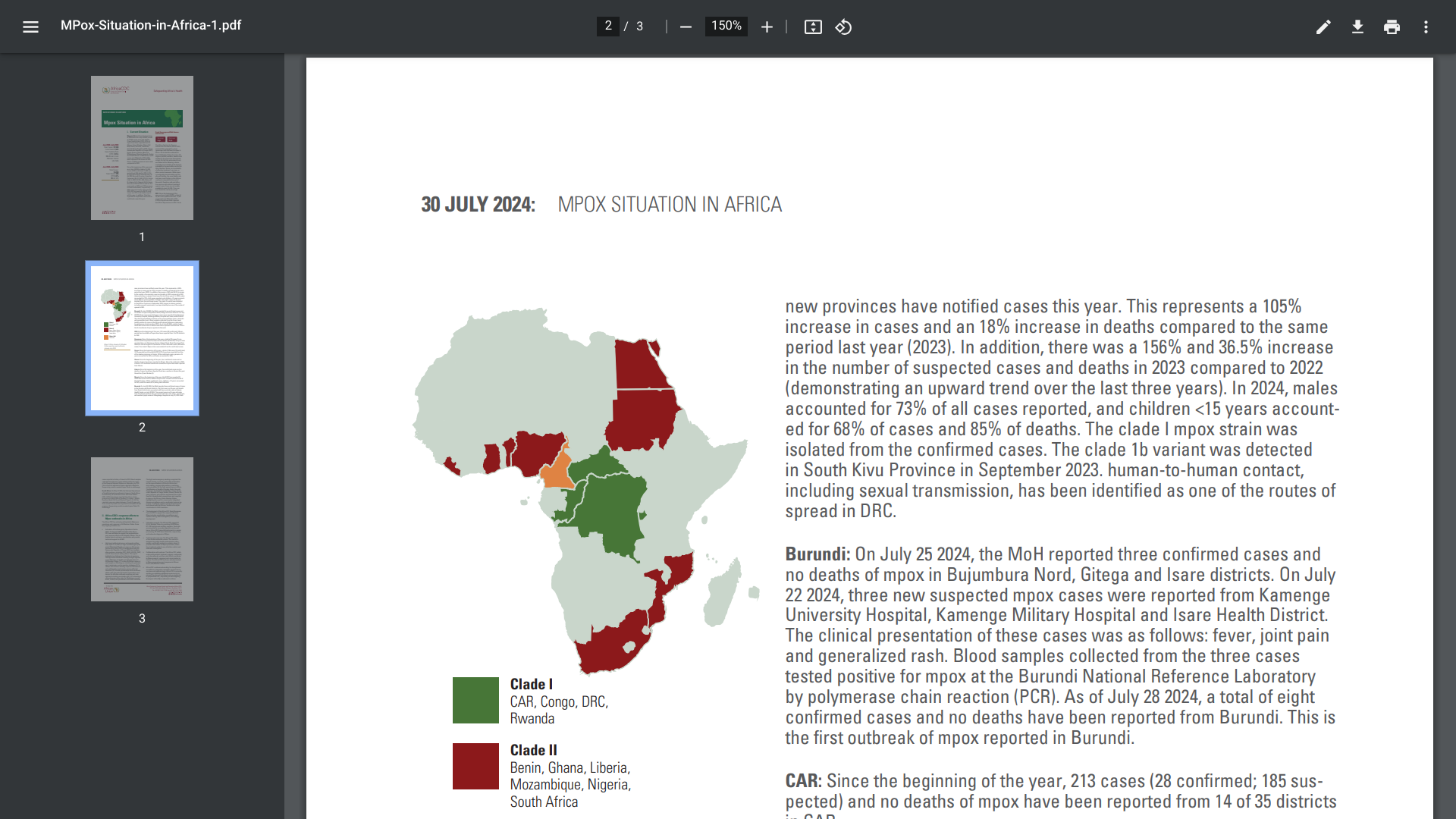The image size is (1456, 819).
Task: Click the 150% zoom level field
Action: pyautogui.click(x=726, y=26)
